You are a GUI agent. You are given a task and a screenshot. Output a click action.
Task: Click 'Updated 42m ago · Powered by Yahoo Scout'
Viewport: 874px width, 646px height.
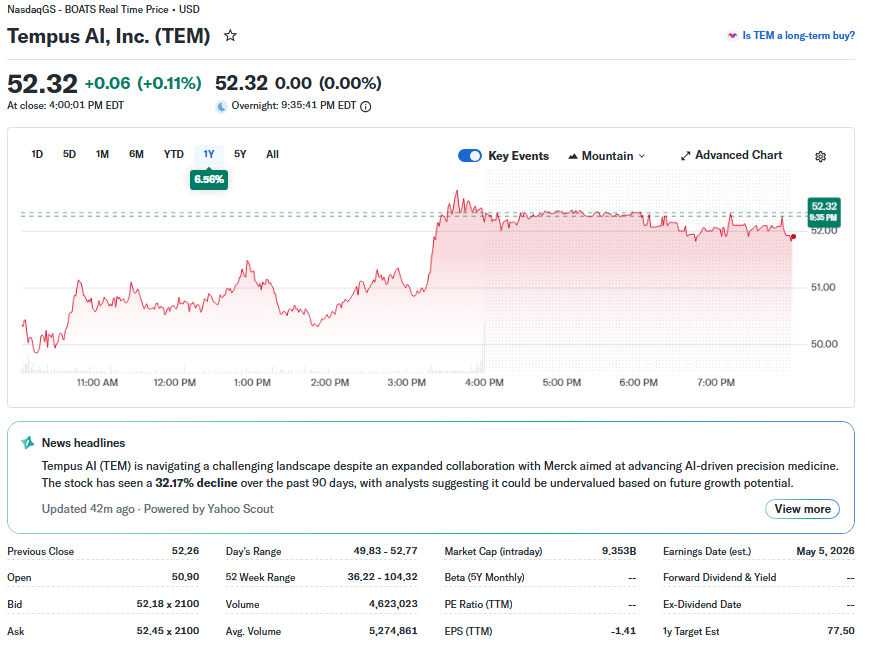pos(158,509)
